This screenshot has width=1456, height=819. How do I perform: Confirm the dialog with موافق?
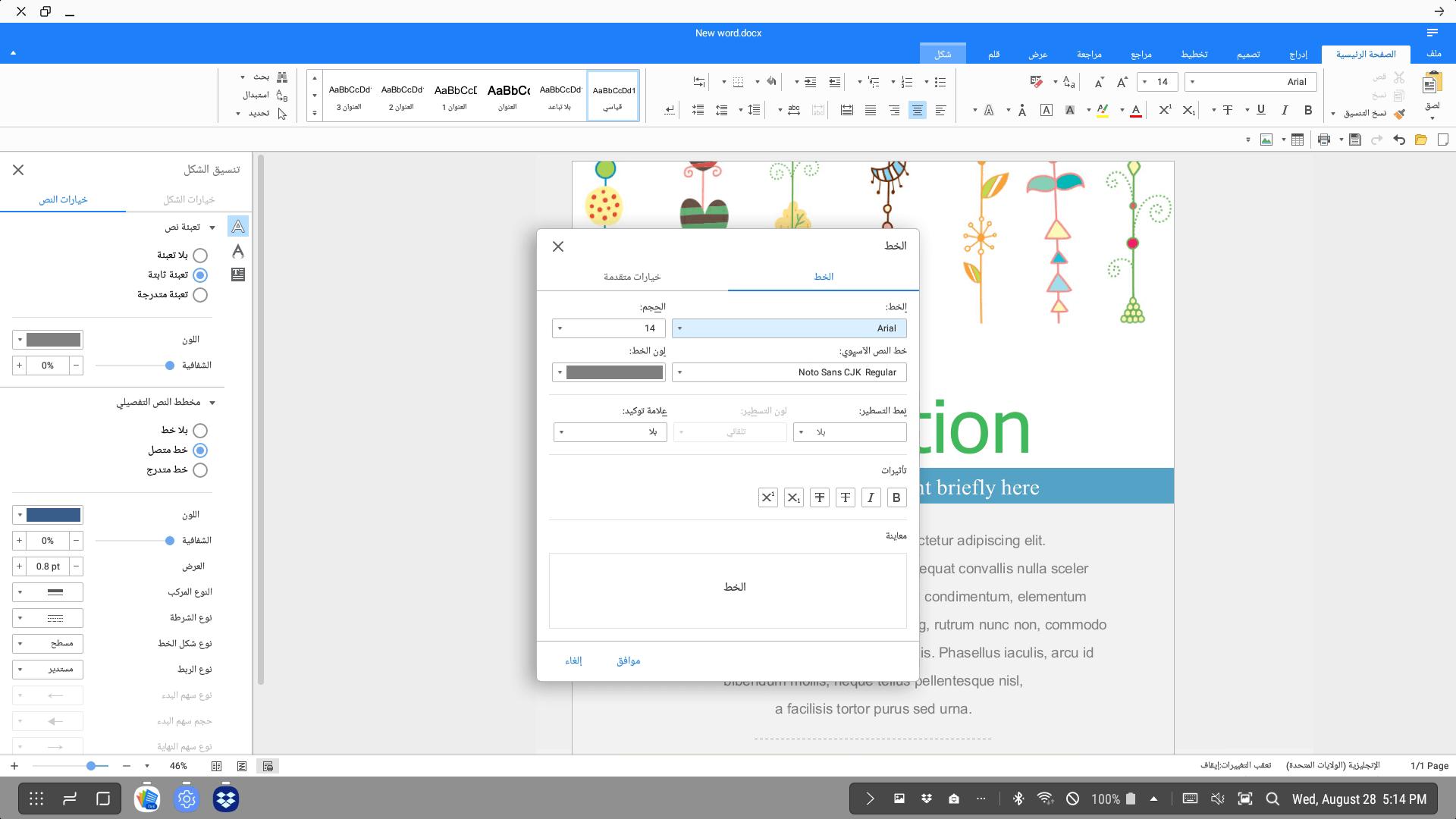(x=629, y=661)
